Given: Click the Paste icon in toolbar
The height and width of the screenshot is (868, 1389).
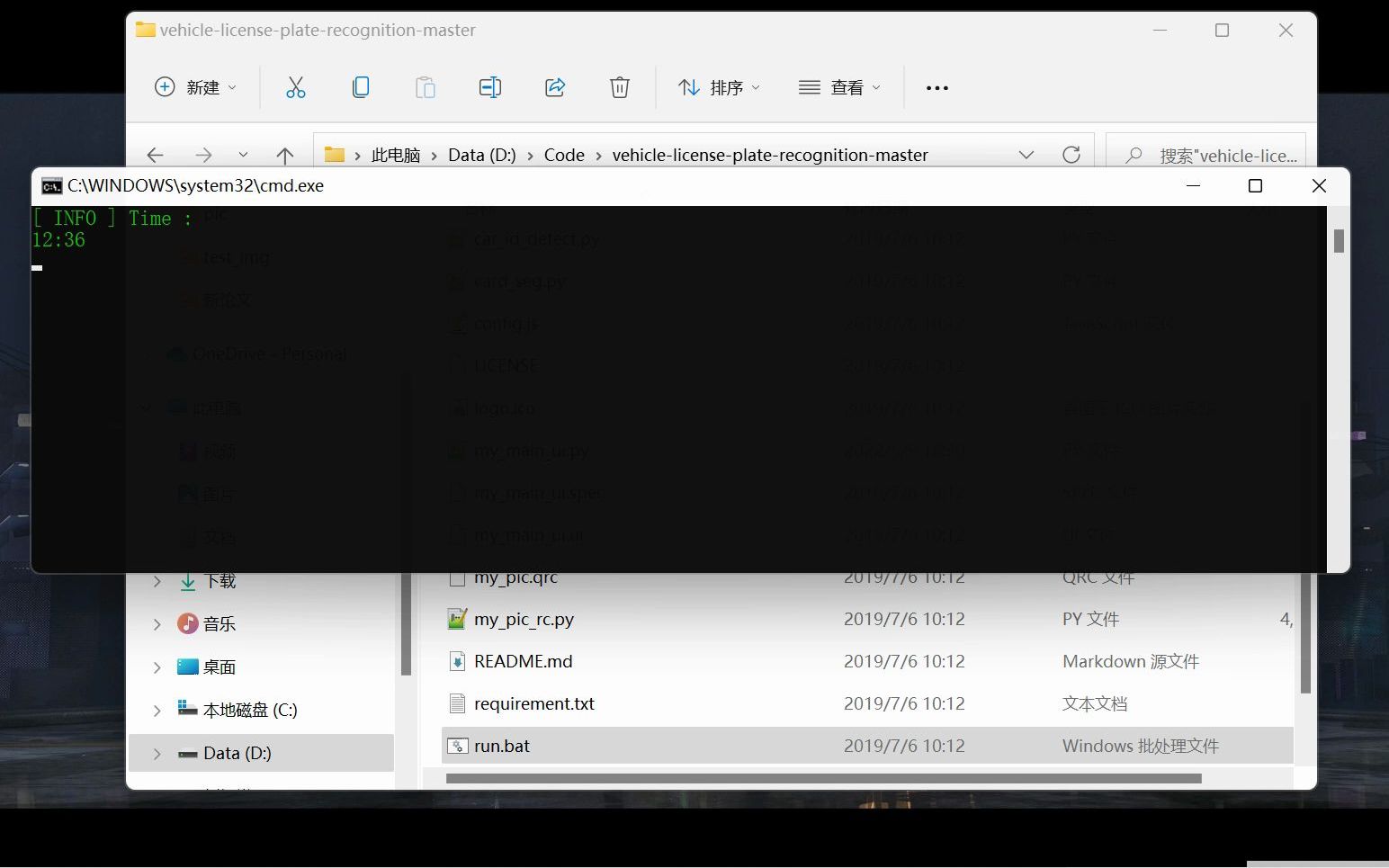Looking at the screenshot, I should pos(425,86).
